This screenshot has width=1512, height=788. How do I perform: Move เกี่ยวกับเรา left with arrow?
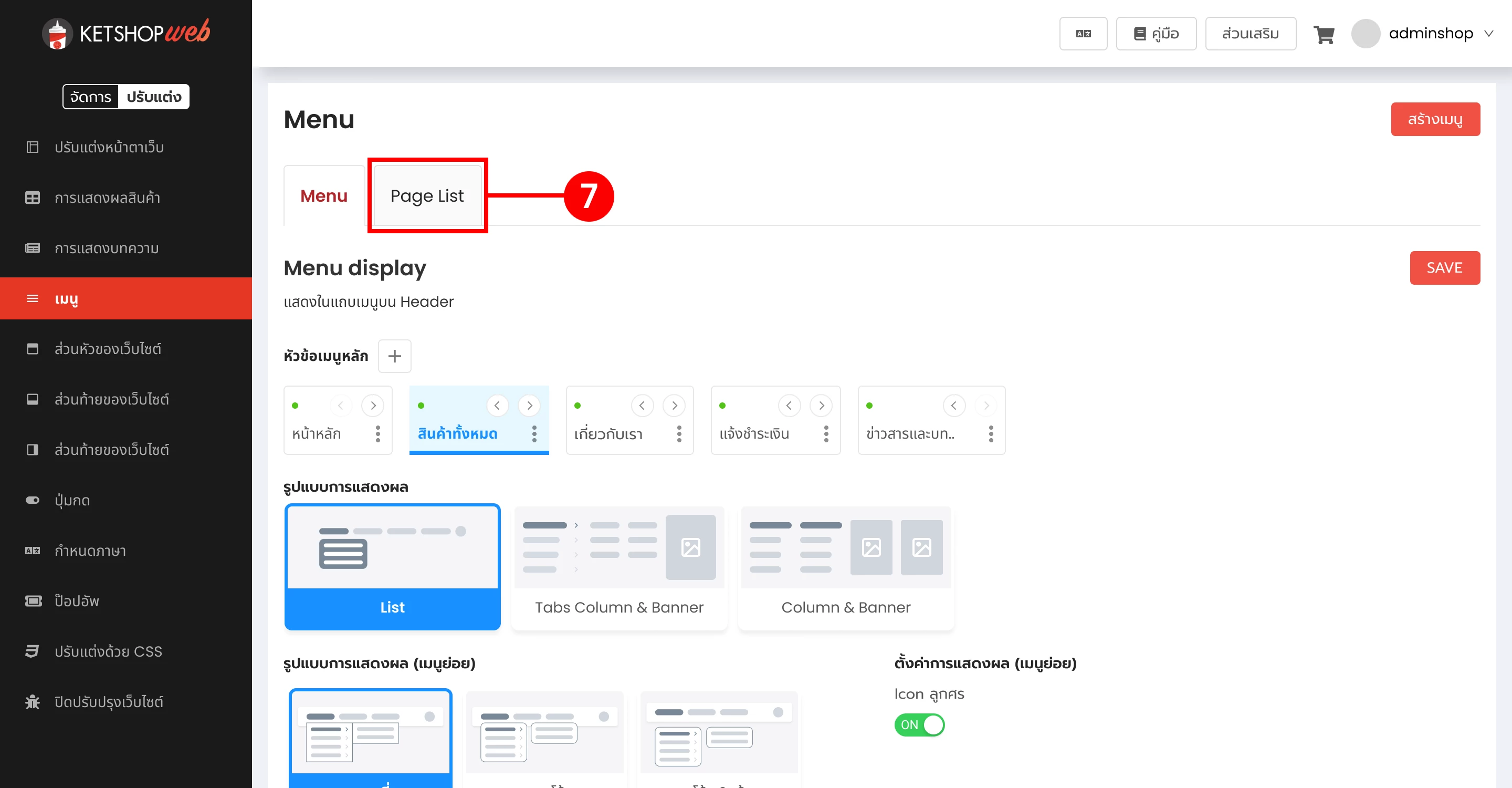point(642,405)
